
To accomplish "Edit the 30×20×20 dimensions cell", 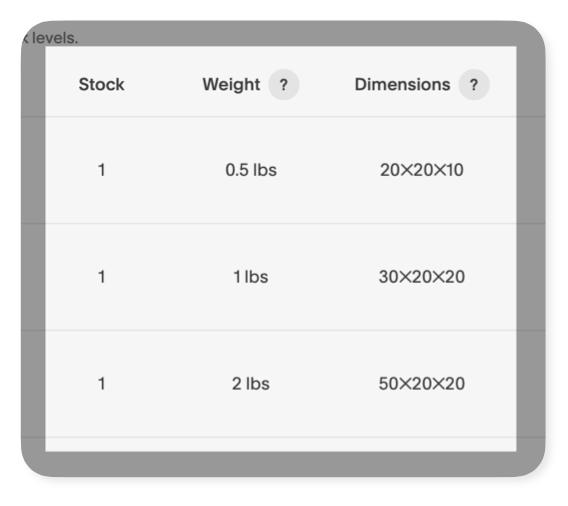I will (x=422, y=277).
